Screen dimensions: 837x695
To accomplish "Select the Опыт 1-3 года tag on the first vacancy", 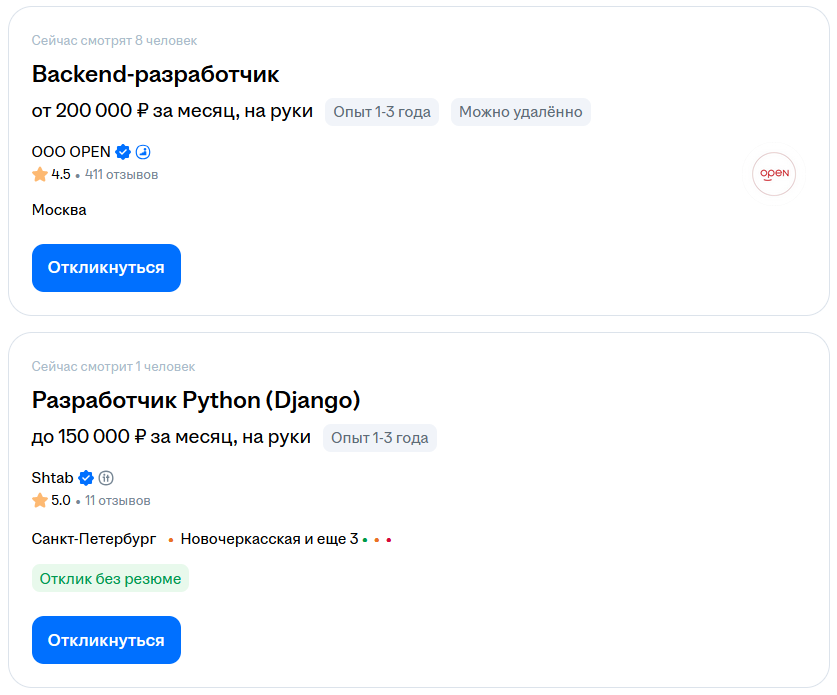I will [380, 111].
